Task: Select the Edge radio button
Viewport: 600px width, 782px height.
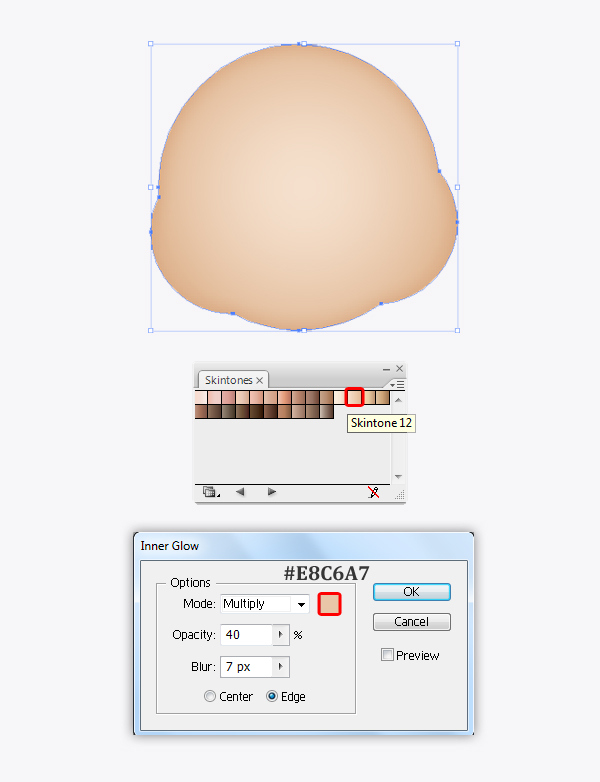Action: click(272, 696)
